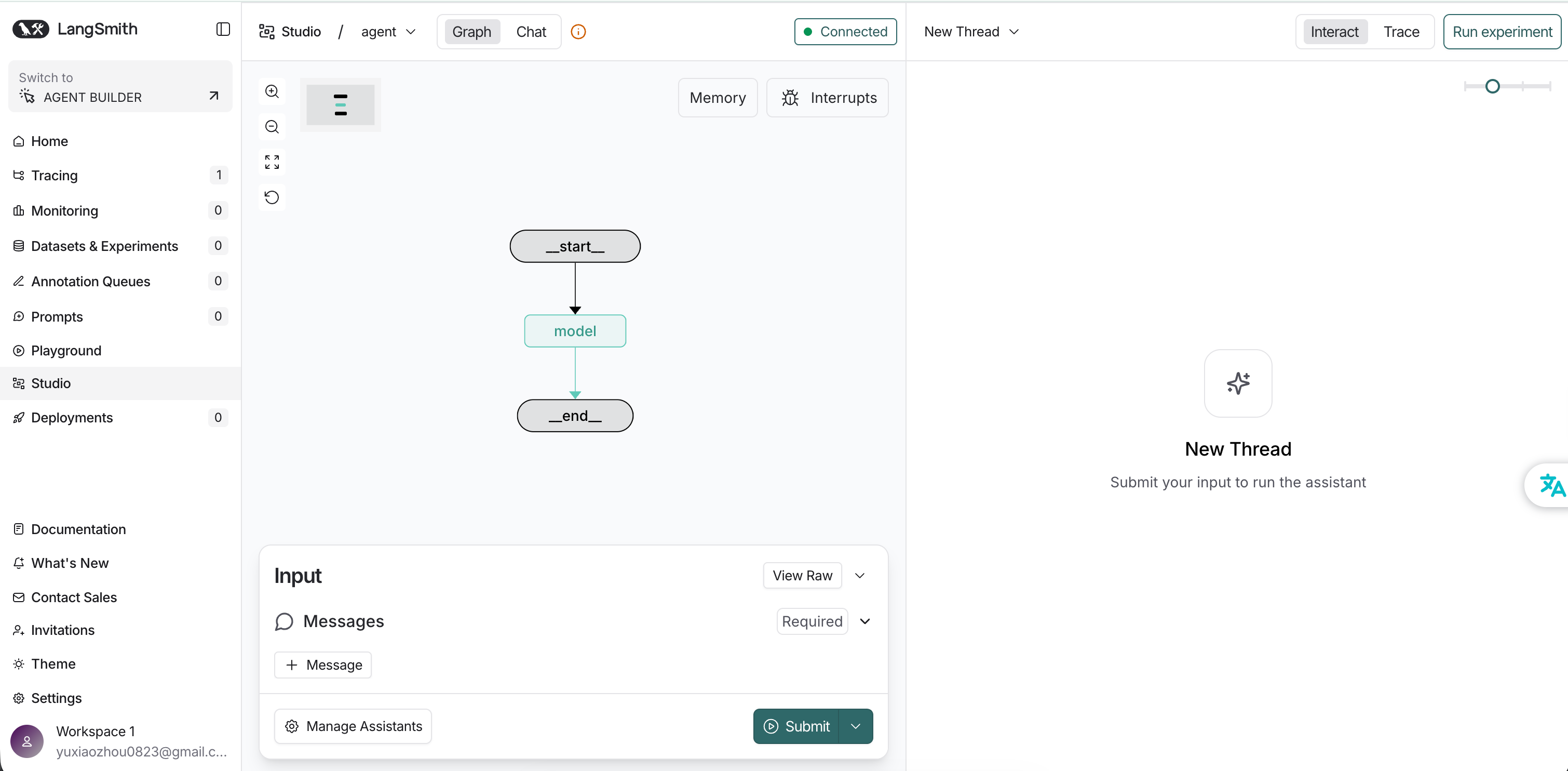This screenshot has width=1568, height=771.
Task: Click the workspace avatar icon
Action: tap(27, 741)
